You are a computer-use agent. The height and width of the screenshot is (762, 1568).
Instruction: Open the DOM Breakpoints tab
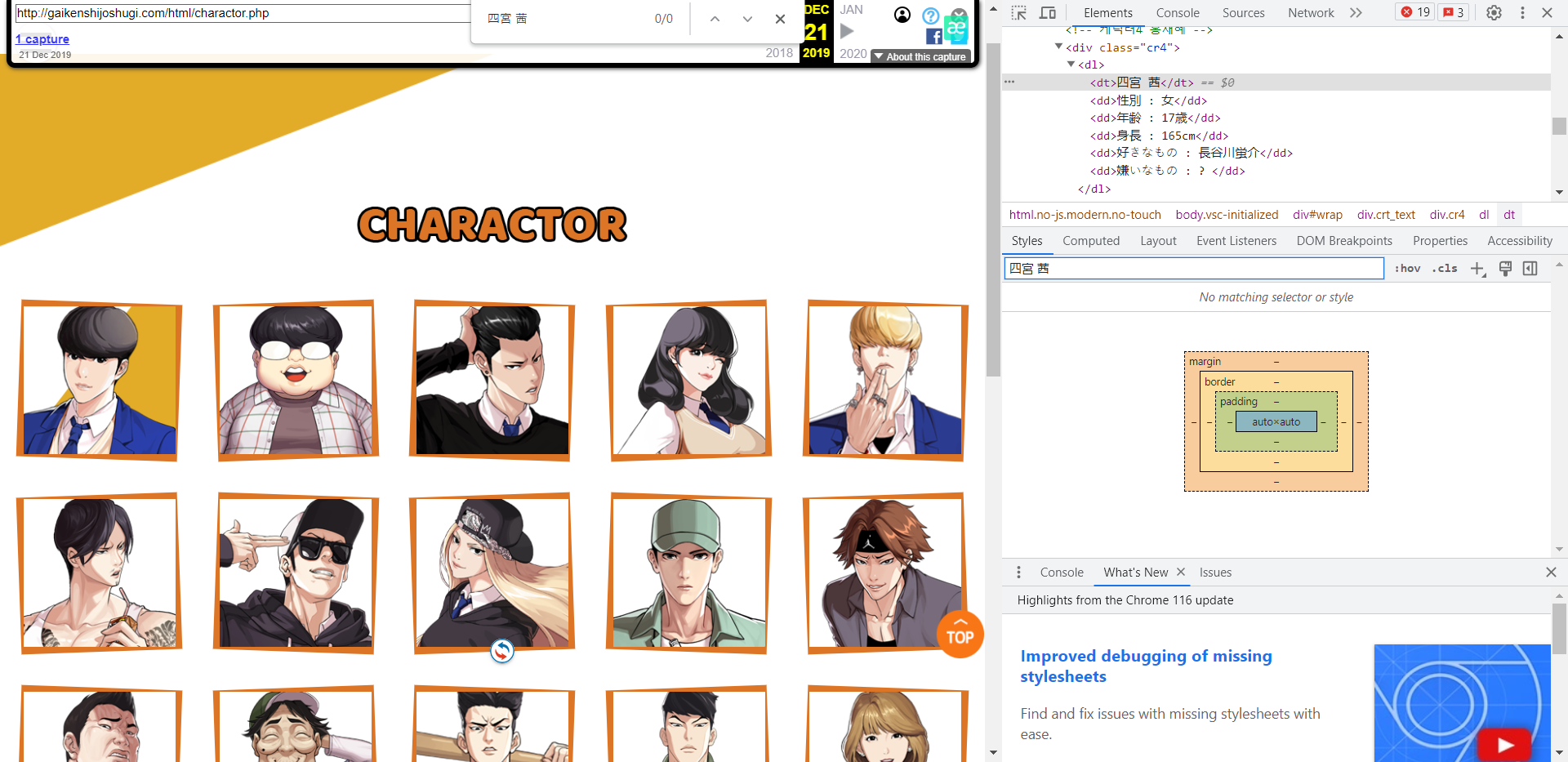[x=1344, y=241]
